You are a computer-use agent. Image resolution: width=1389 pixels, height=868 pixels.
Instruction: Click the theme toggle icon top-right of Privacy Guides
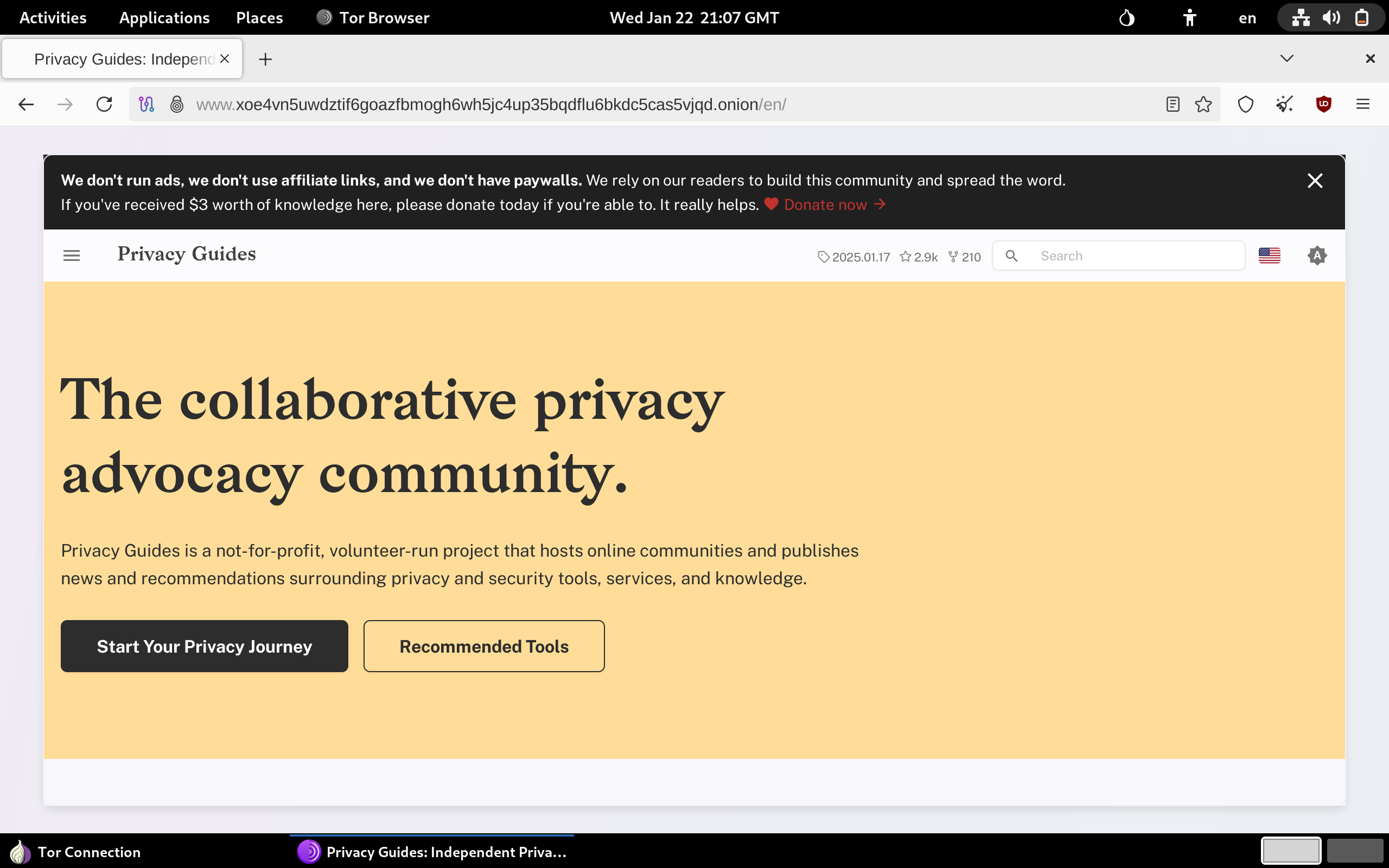click(x=1317, y=255)
